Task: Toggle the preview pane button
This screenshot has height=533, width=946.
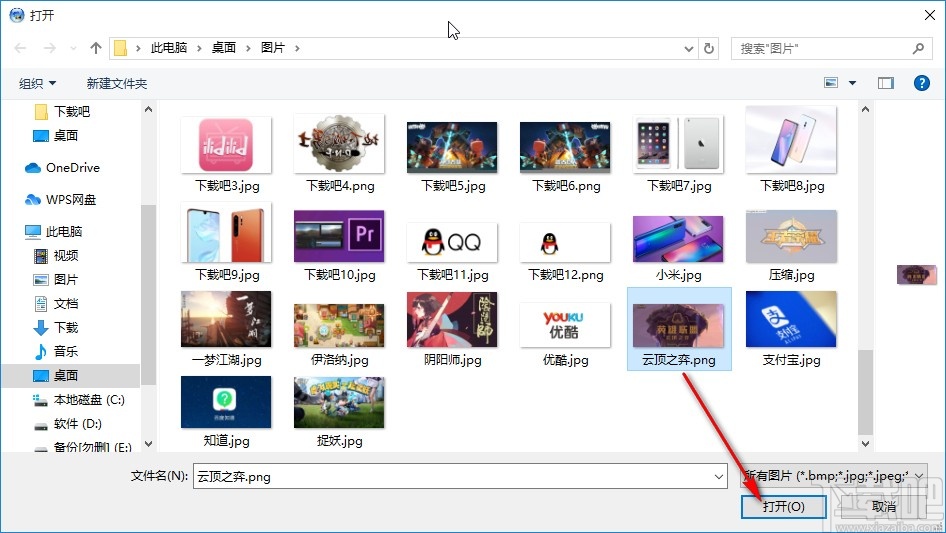Action: pos(885,83)
